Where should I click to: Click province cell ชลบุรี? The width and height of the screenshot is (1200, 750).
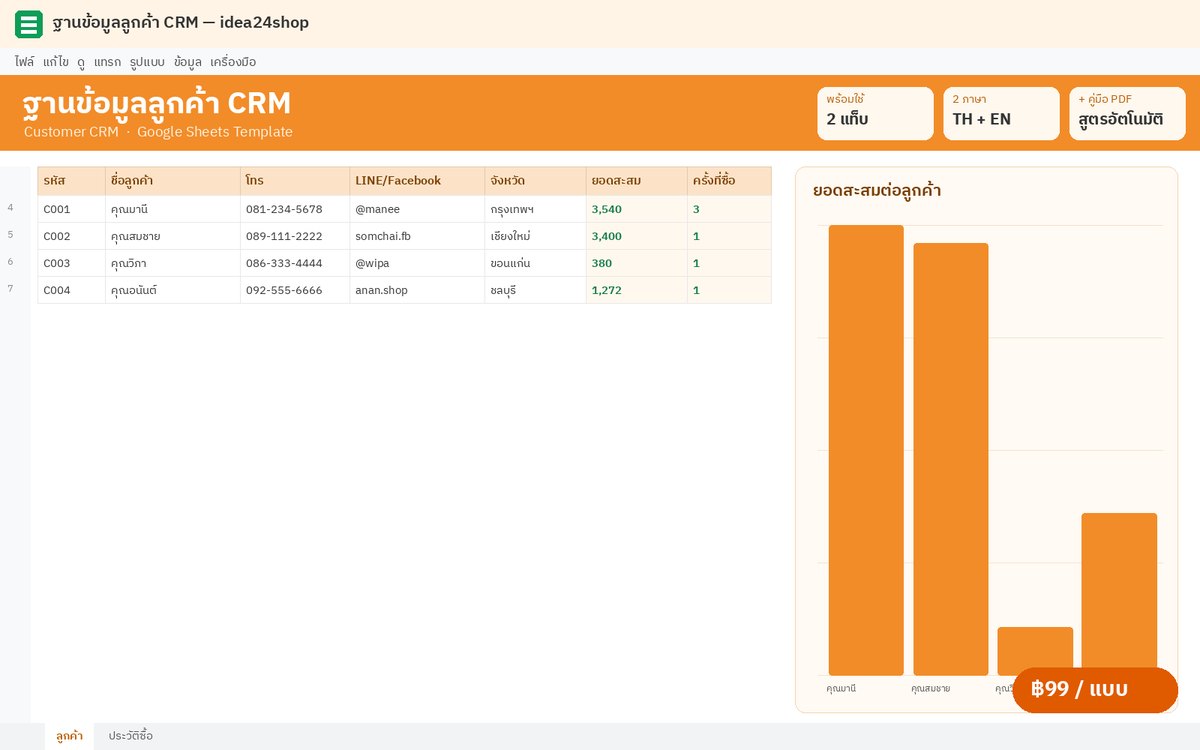point(535,290)
